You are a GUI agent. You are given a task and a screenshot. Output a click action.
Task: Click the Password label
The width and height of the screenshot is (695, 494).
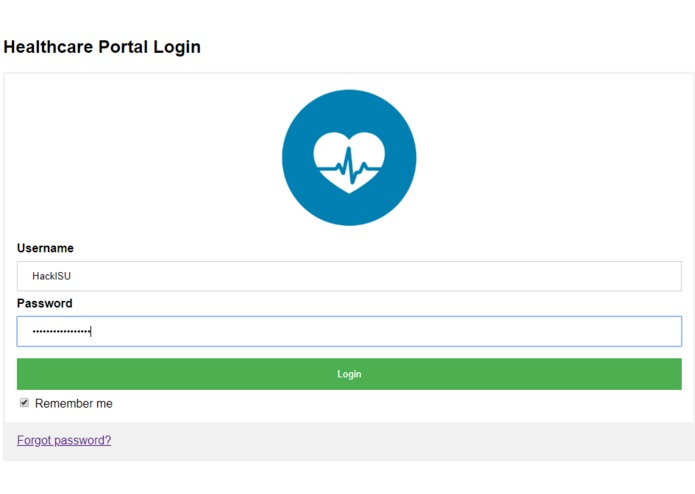point(45,303)
